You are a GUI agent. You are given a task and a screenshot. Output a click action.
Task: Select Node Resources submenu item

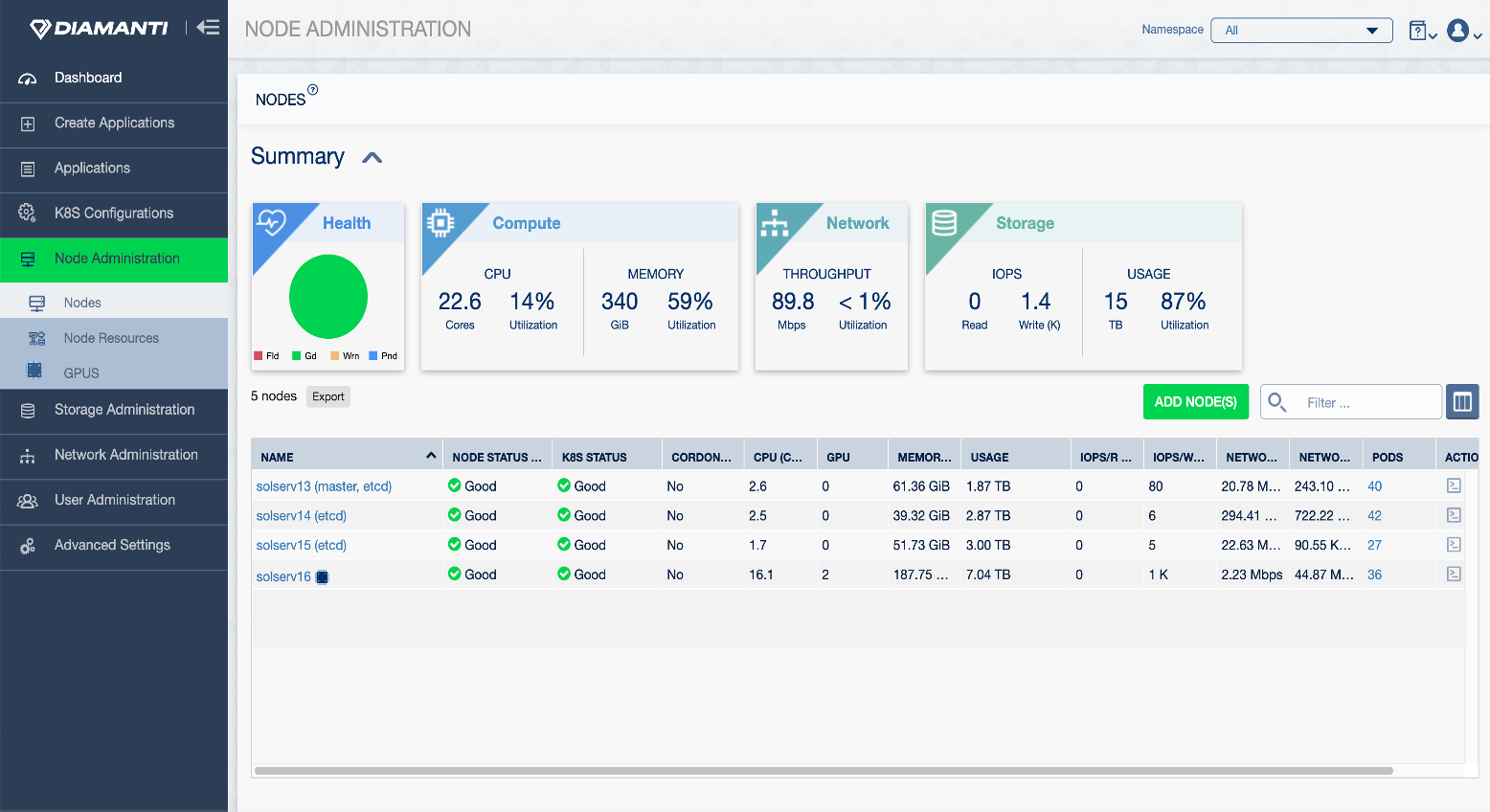(x=111, y=338)
